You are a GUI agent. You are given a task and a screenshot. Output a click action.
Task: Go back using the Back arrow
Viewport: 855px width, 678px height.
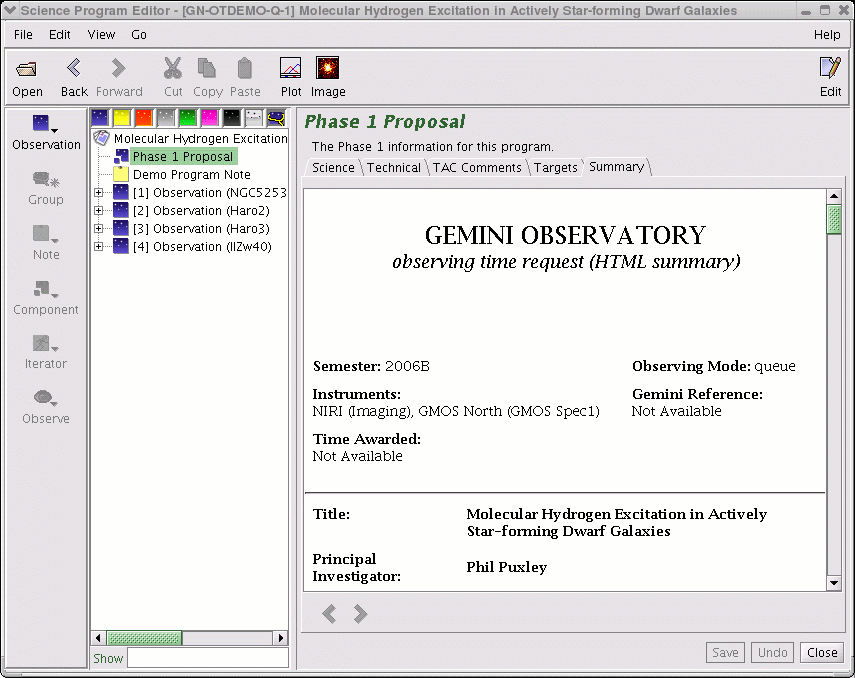74,77
